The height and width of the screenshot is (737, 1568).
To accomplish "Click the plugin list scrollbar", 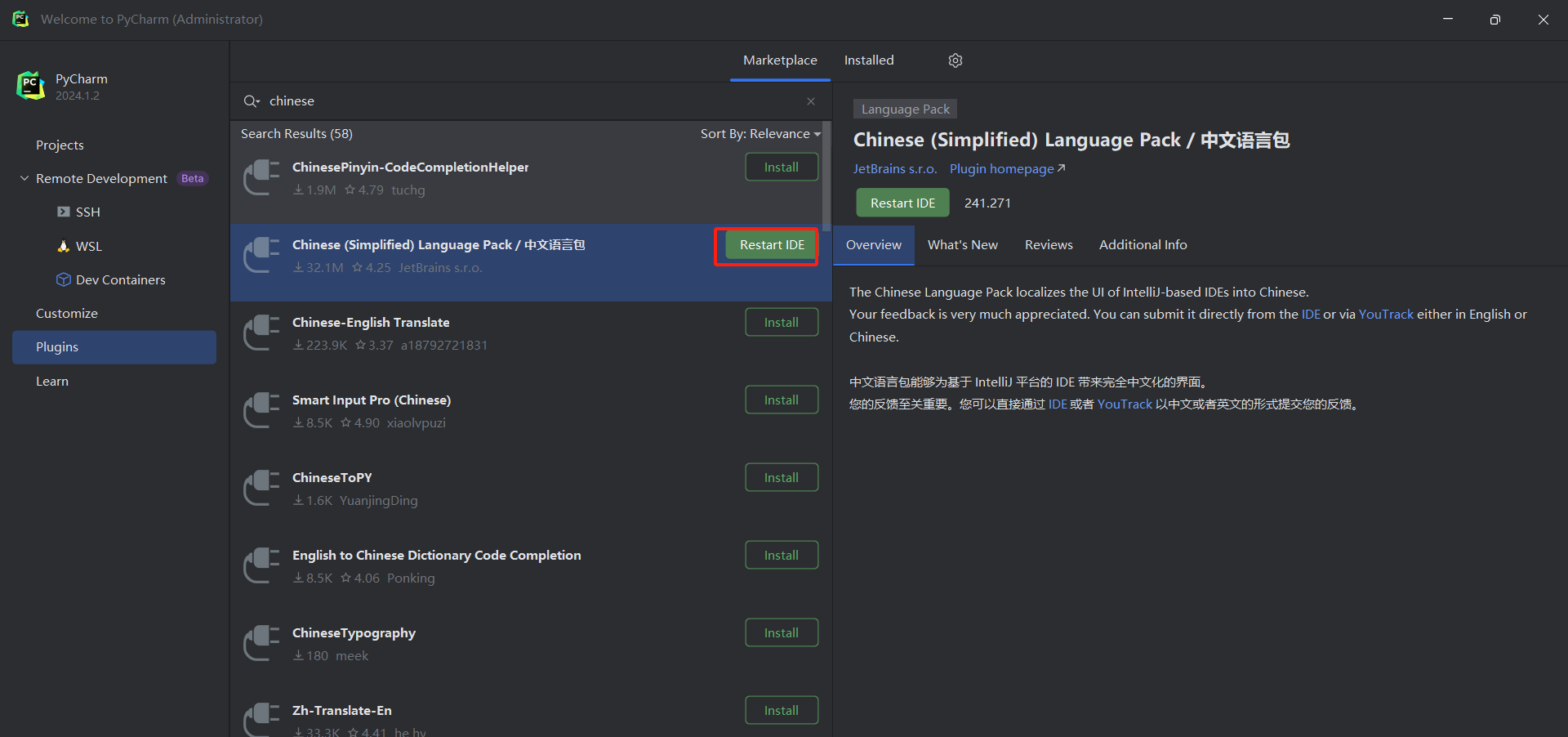I will pyautogui.click(x=826, y=176).
